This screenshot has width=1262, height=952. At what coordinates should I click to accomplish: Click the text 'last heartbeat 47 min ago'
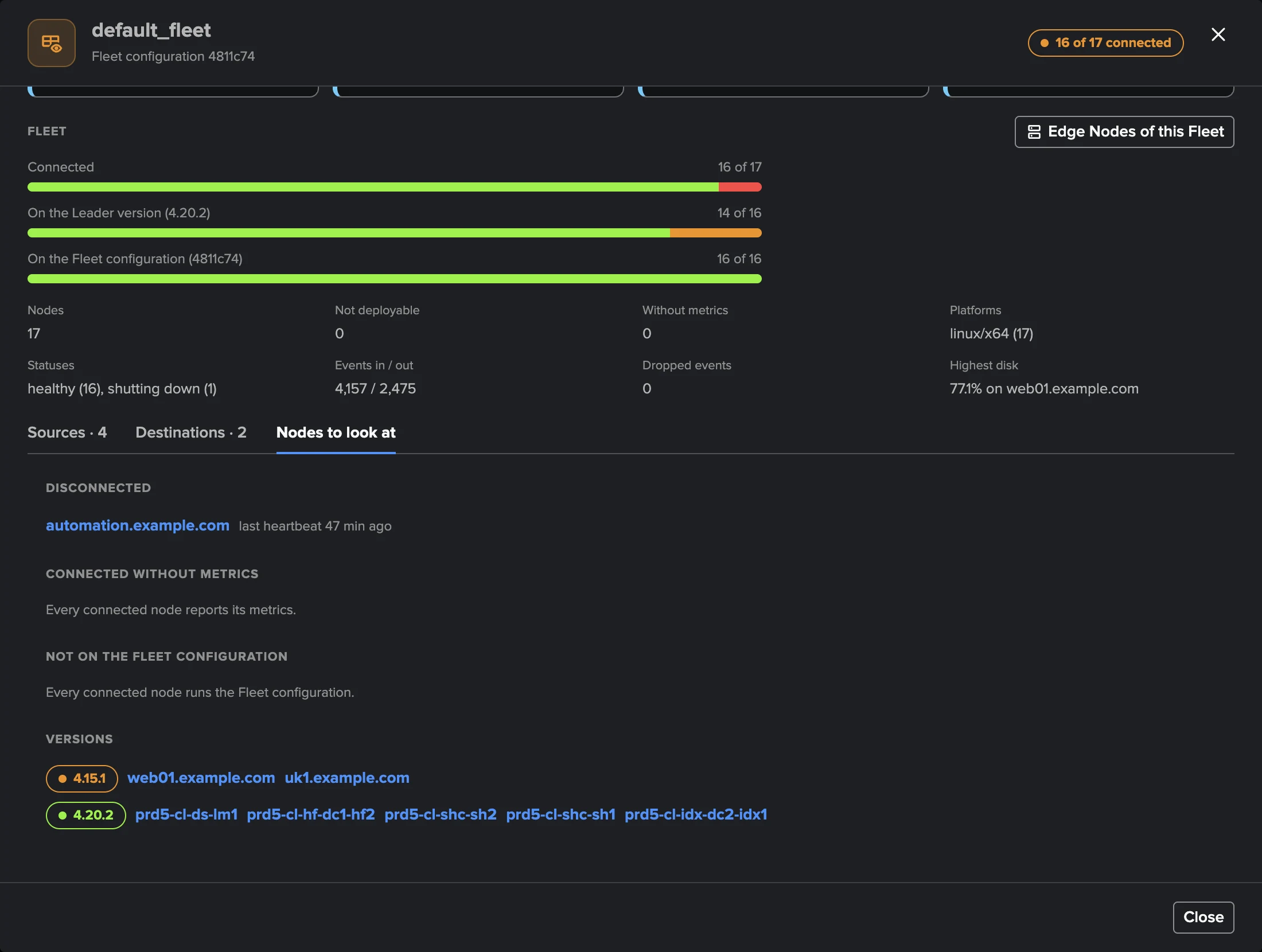point(315,526)
